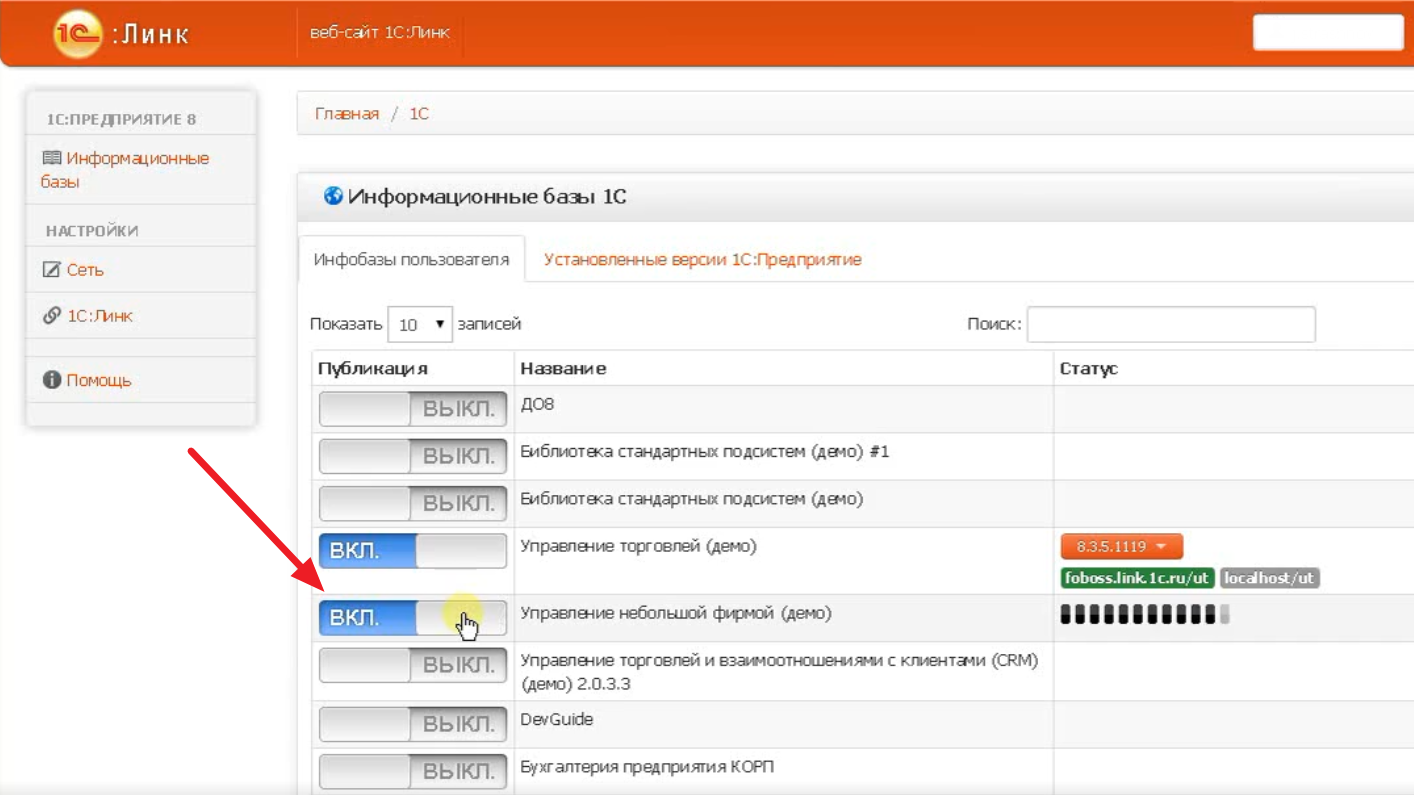Turn off publication for Управление торговлей (демо)
Screen dimensions: 1414x795
(x=412, y=551)
